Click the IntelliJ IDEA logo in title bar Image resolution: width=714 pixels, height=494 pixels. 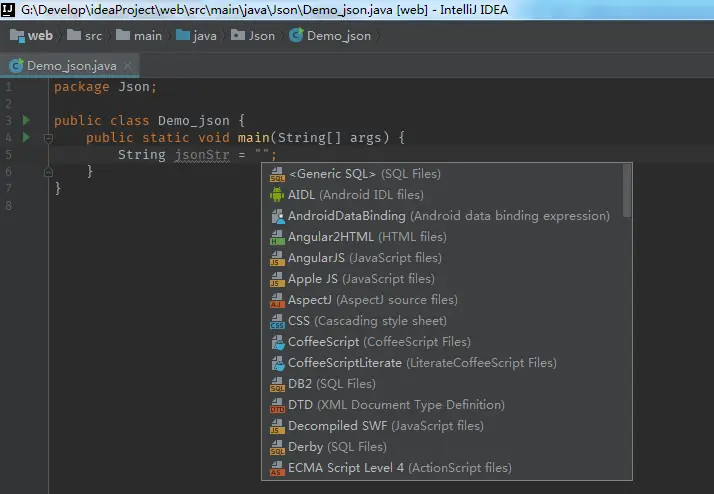8,9
